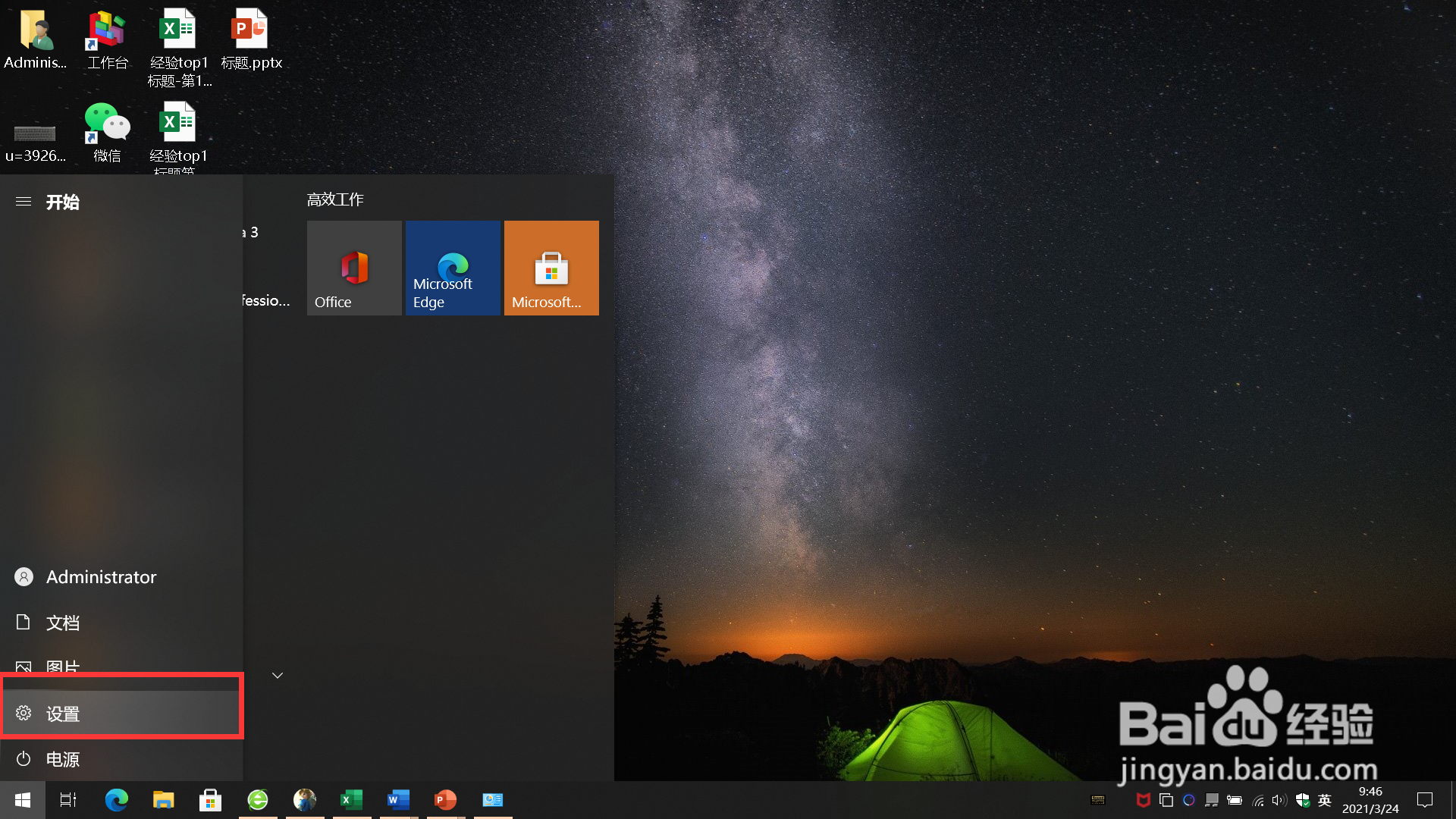Switch input language via the 英 indicator

(1324, 800)
